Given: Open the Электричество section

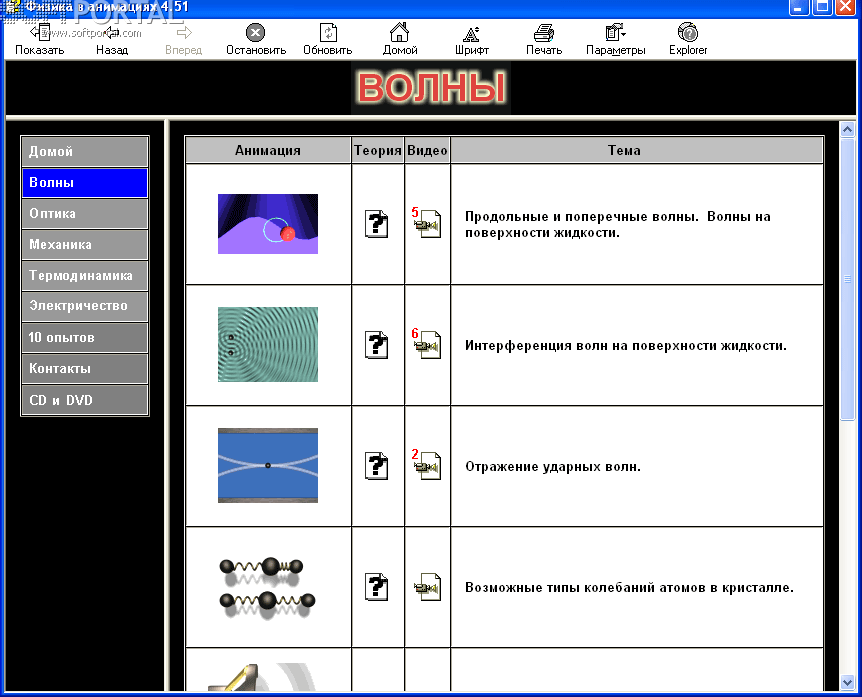Looking at the screenshot, I should (85, 306).
